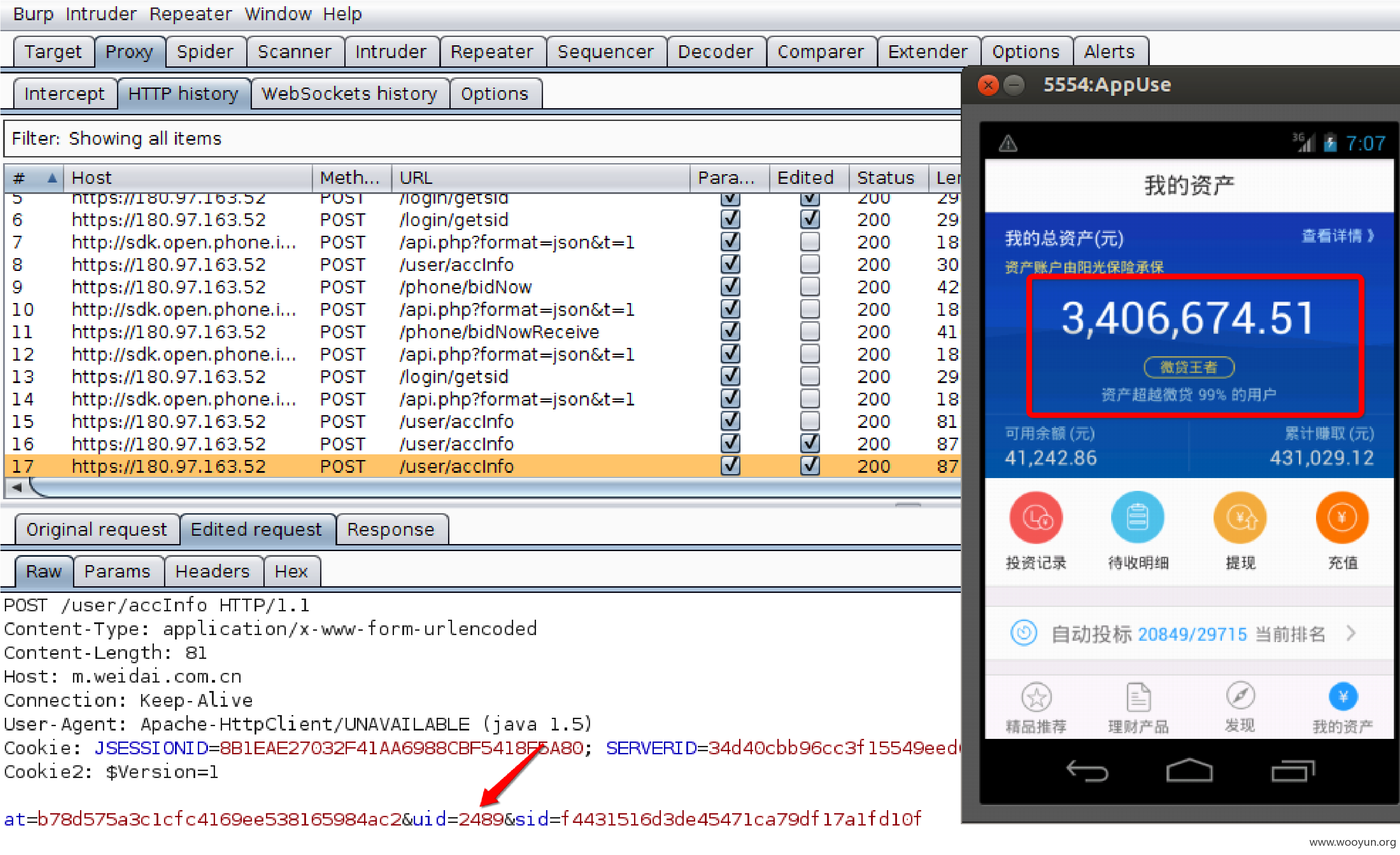Image resolution: width=1400 pixels, height=855 pixels.
Task: Open the WebSockets history sub-tab
Action: [x=350, y=93]
